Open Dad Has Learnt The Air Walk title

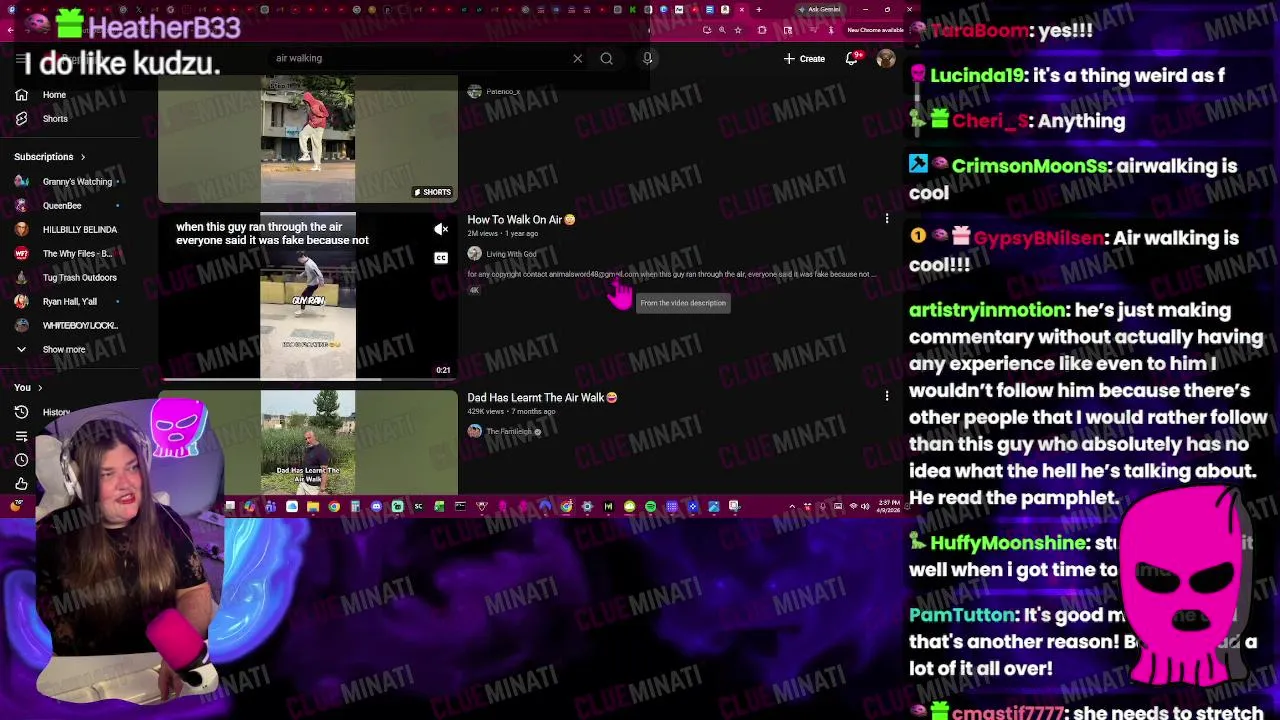[542, 398]
